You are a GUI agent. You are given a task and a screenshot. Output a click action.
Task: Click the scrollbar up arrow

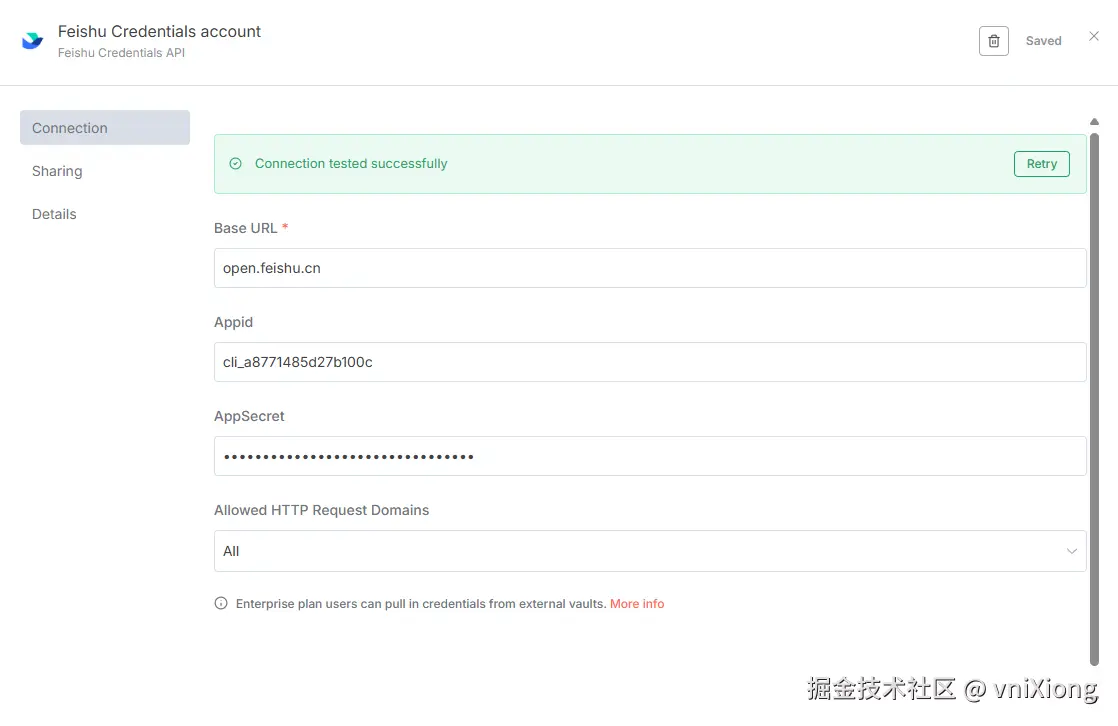[x=1094, y=122]
